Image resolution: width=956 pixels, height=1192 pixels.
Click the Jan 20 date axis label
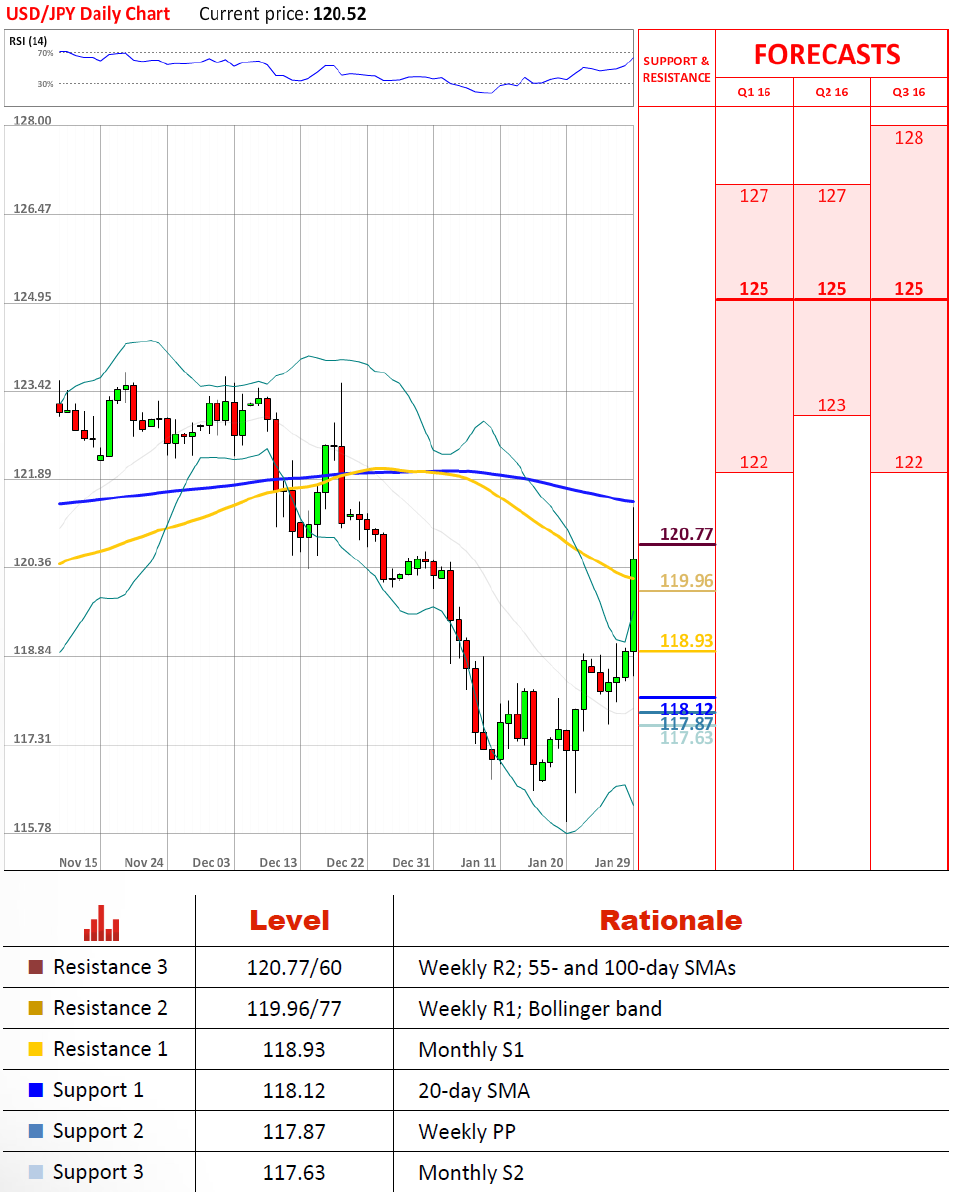click(546, 862)
